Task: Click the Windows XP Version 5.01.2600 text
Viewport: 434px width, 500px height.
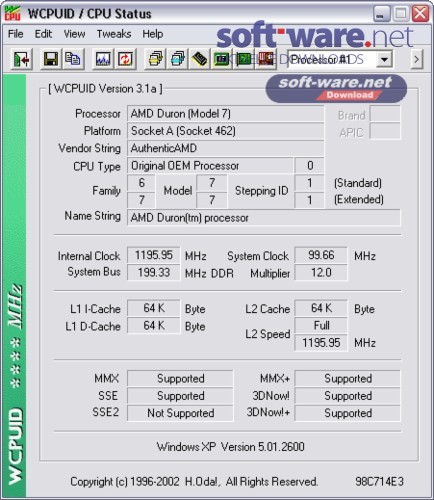Action: 230,447
